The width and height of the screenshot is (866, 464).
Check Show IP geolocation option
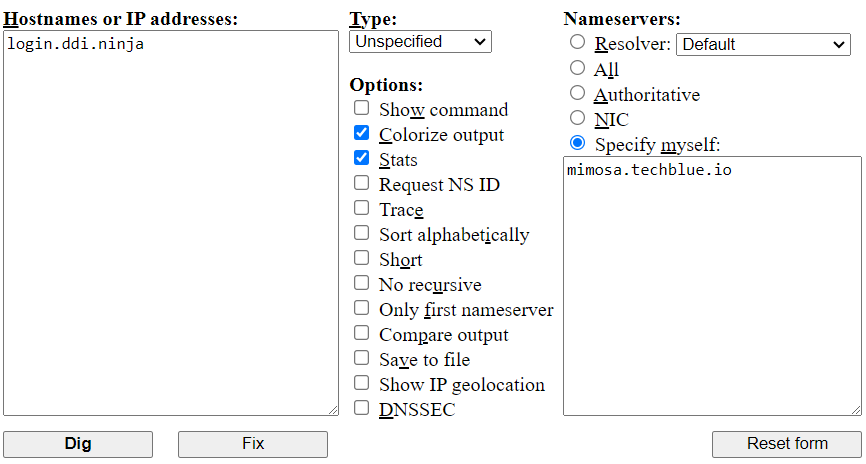point(361,383)
